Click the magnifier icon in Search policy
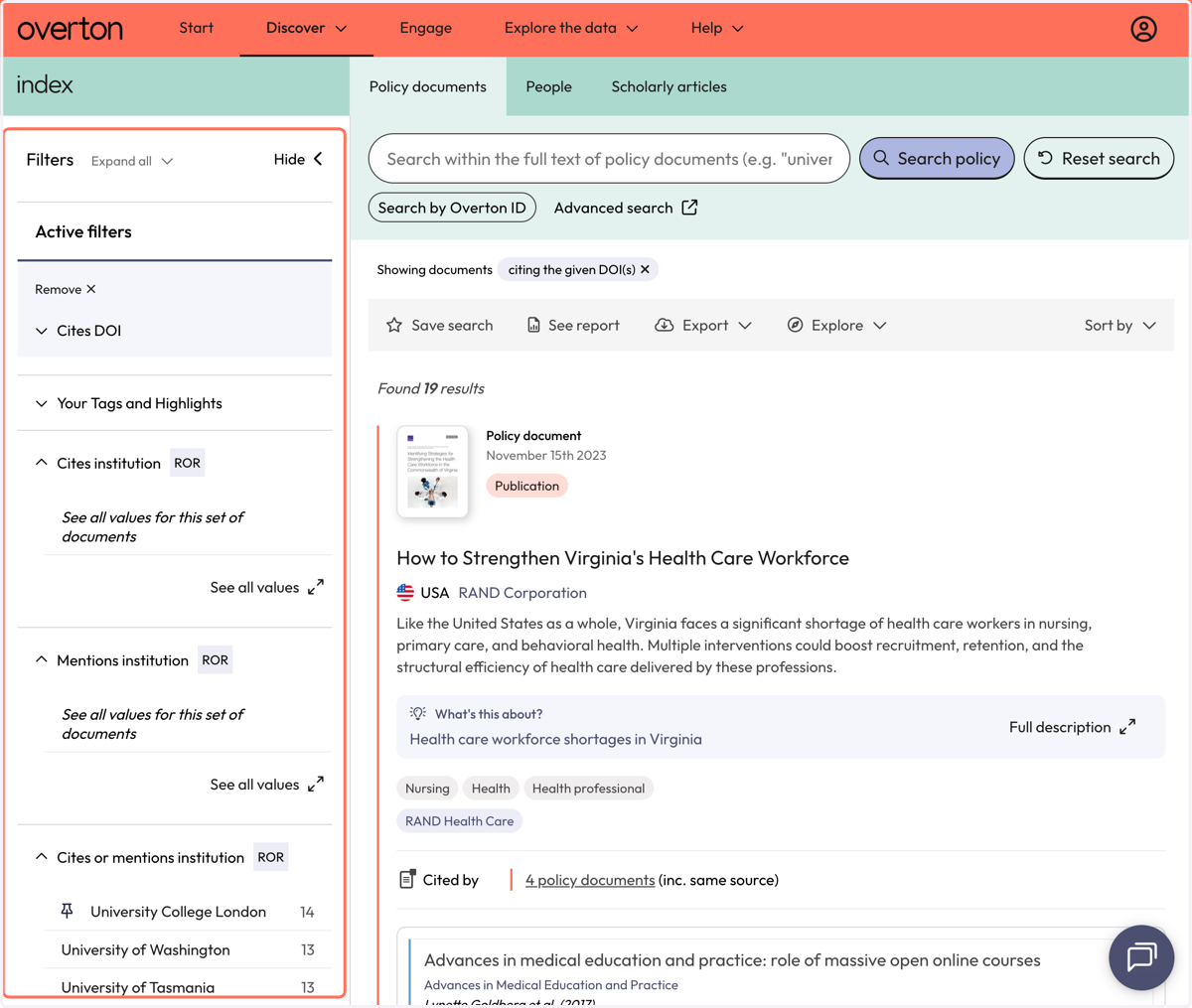This screenshot has width=1192, height=1008. point(881,158)
